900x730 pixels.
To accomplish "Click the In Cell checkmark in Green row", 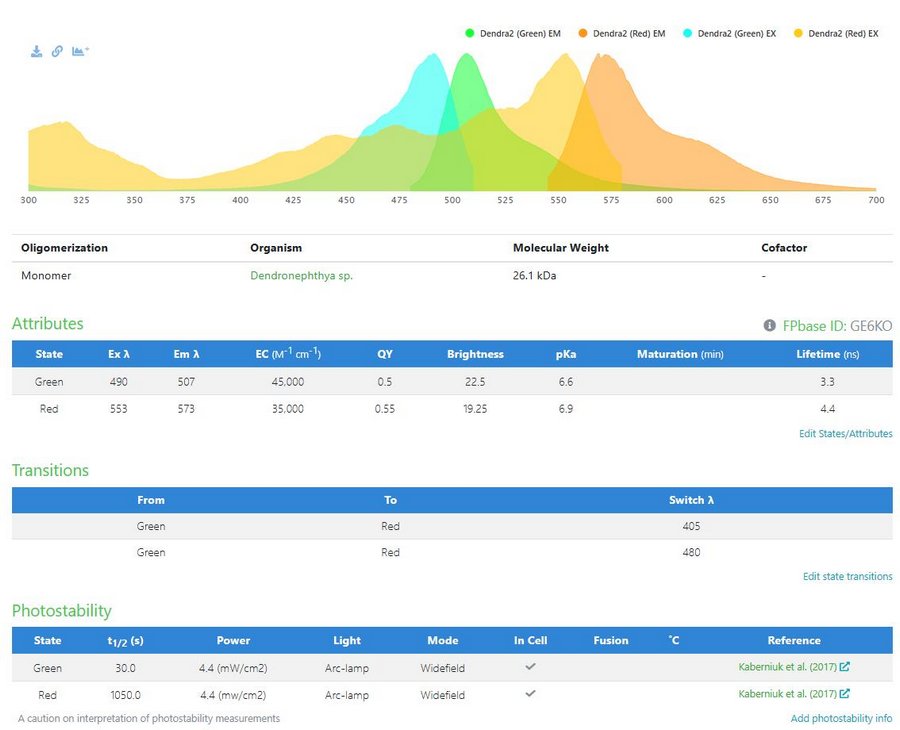I will pos(531,667).
